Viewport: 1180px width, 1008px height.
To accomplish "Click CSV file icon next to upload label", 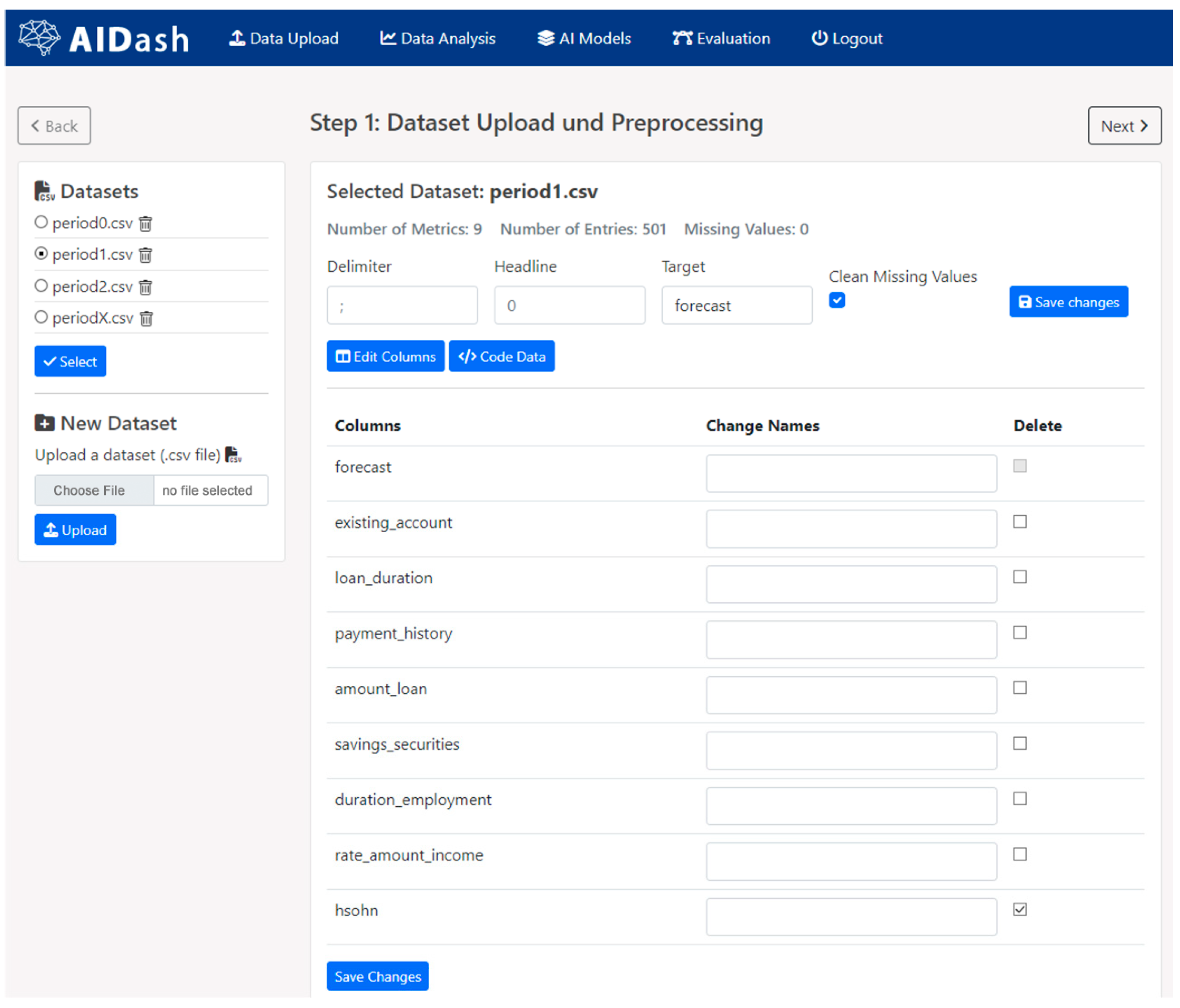I will click(233, 455).
